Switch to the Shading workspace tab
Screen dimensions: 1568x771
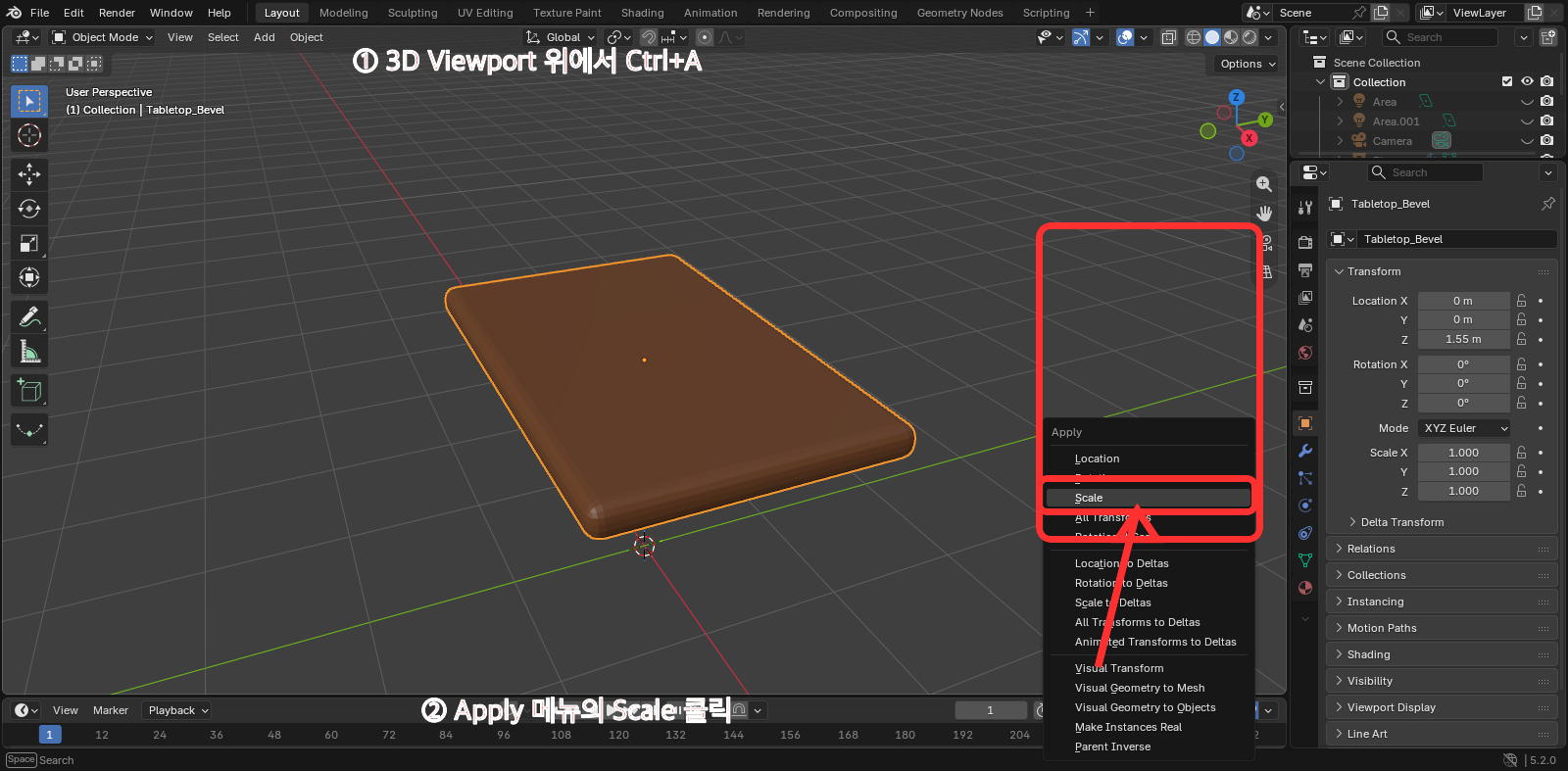[x=642, y=13]
